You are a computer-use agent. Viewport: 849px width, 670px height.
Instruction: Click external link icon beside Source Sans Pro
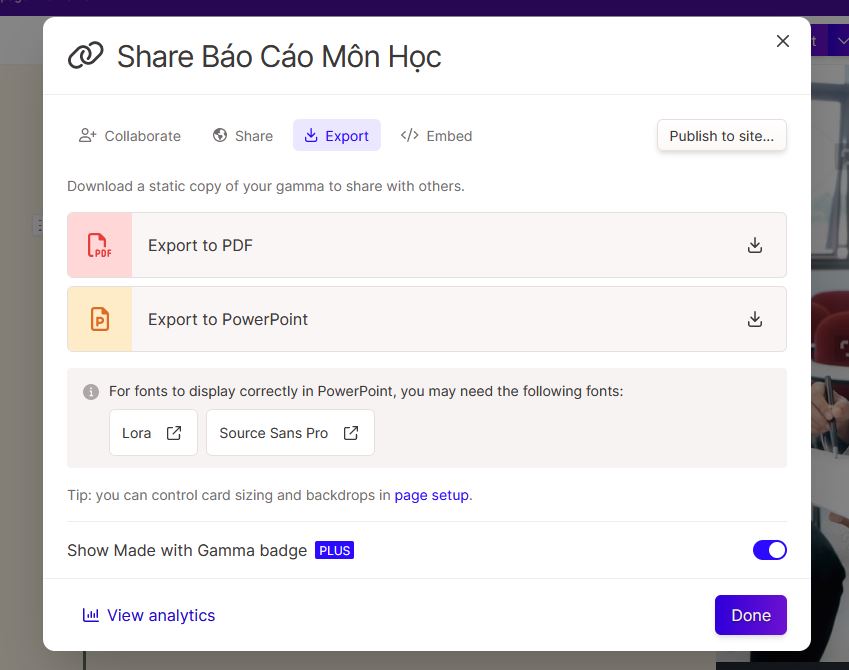pyautogui.click(x=351, y=433)
